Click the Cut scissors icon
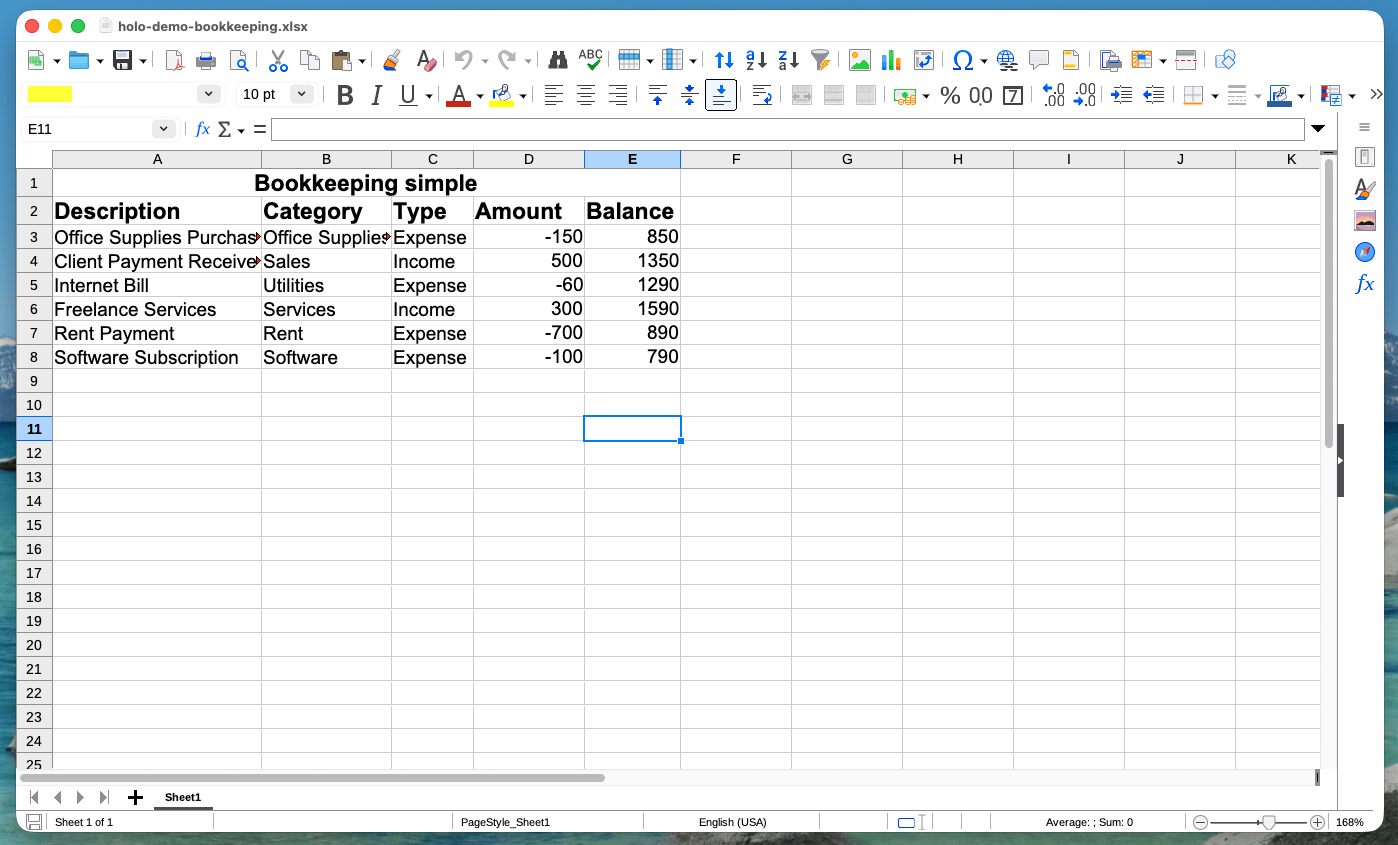The image size is (1398, 845). (x=278, y=61)
